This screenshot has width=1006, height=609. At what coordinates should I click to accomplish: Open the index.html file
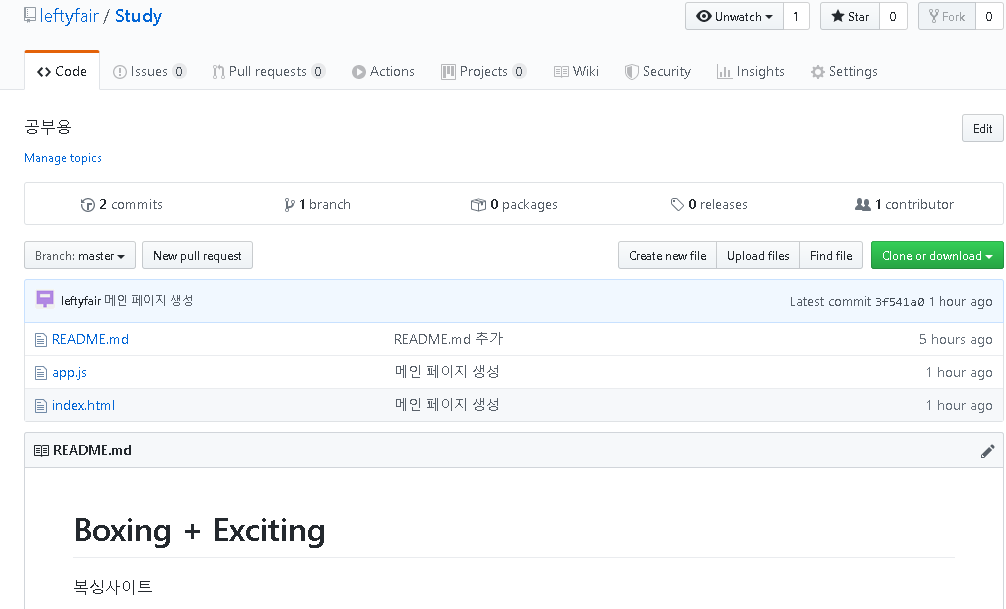click(x=83, y=405)
